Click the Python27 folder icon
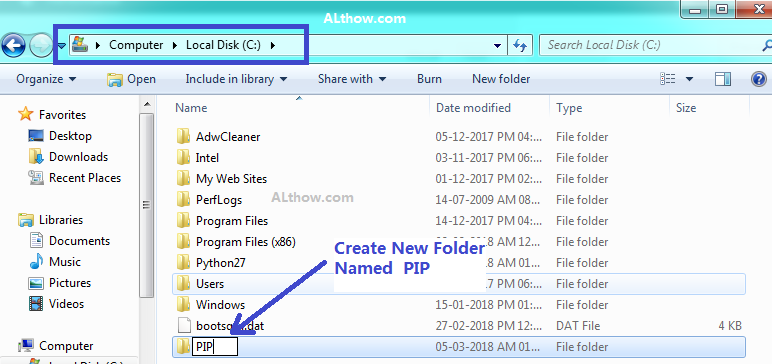Screen dimensions: 772x364 click(183, 263)
